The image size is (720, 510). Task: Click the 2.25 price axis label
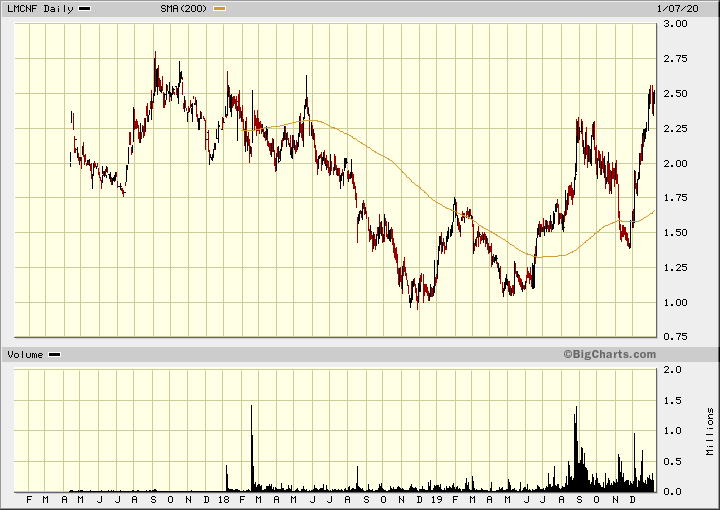click(x=675, y=128)
